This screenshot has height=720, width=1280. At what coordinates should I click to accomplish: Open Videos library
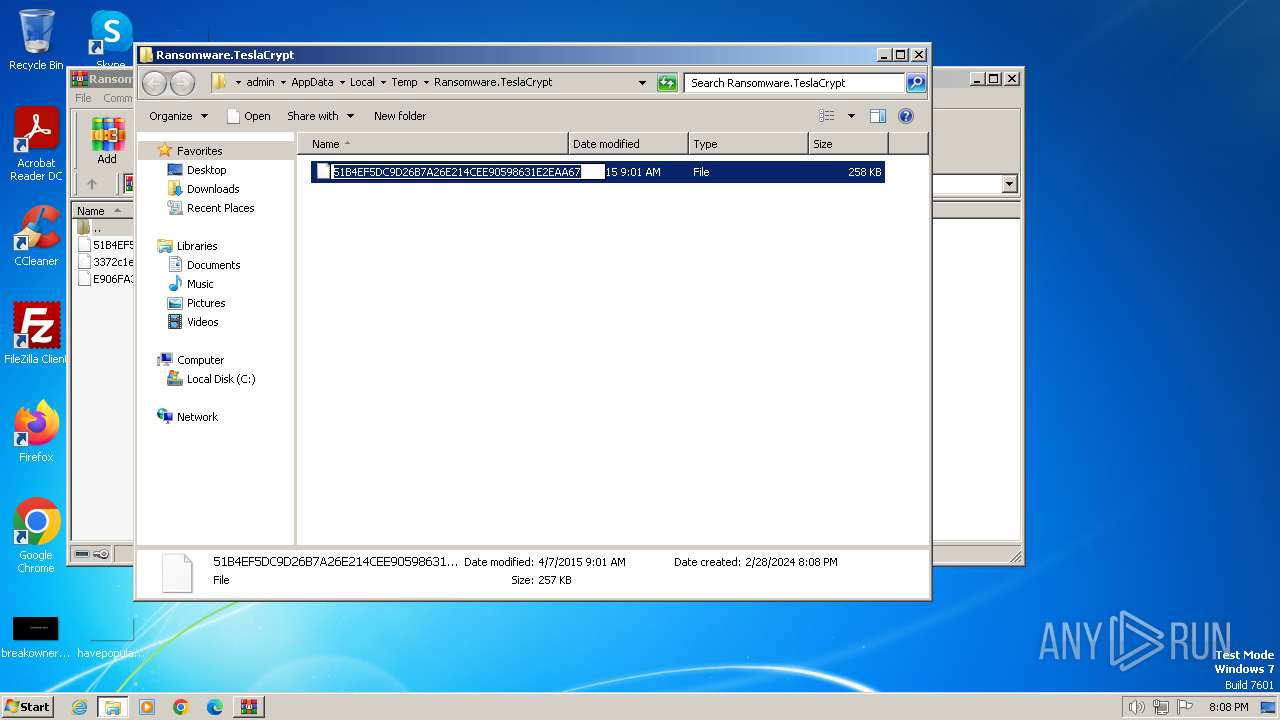point(202,322)
